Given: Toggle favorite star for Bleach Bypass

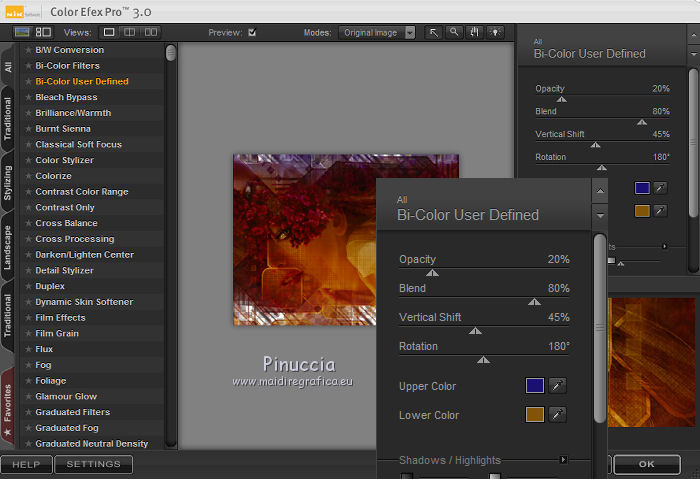Looking at the screenshot, I should click(x=29, y=97).
